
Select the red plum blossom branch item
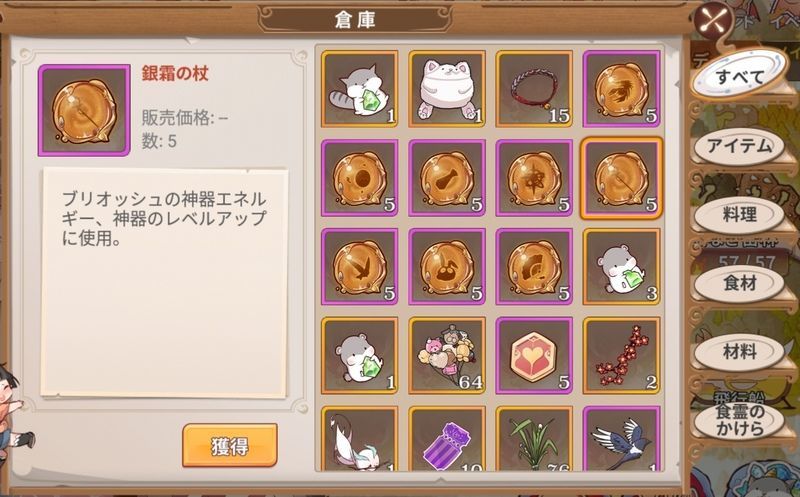[x=621, y=356]
